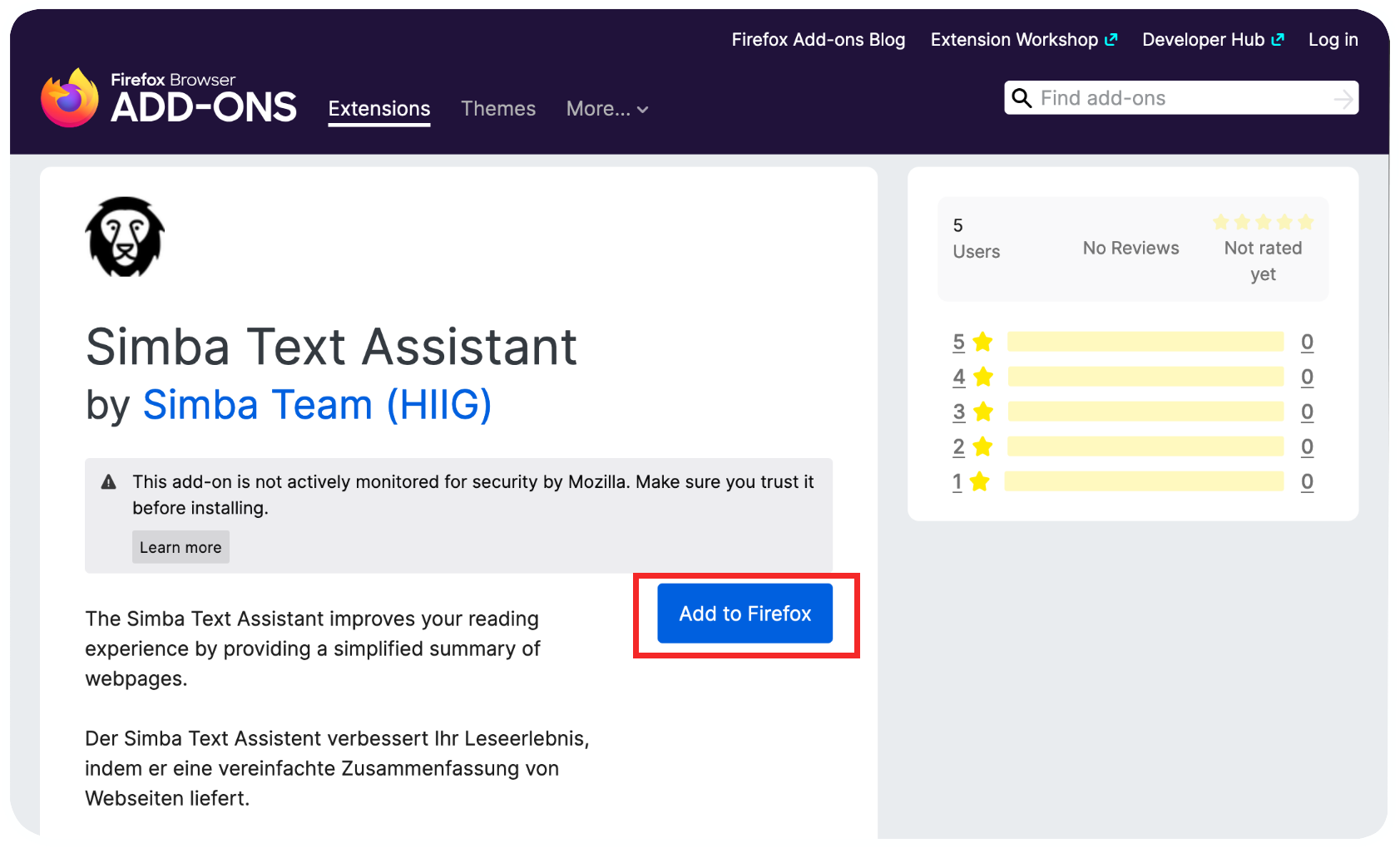Click the count 0 in the 4-star row
1400x848 pixels.
[x=1307, y=377]
